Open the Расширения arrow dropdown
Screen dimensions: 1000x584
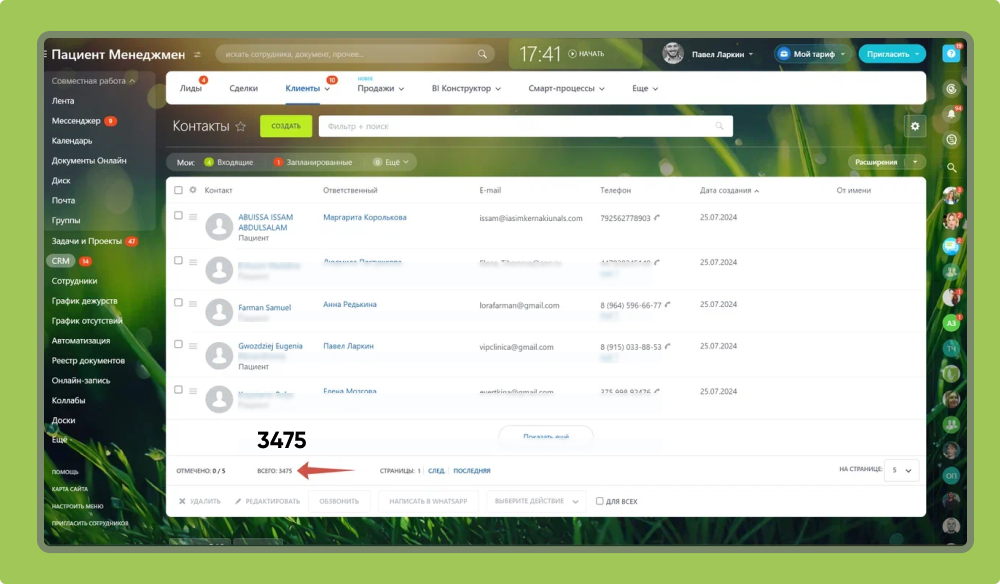pyautogui.click(x=915, y=162)
